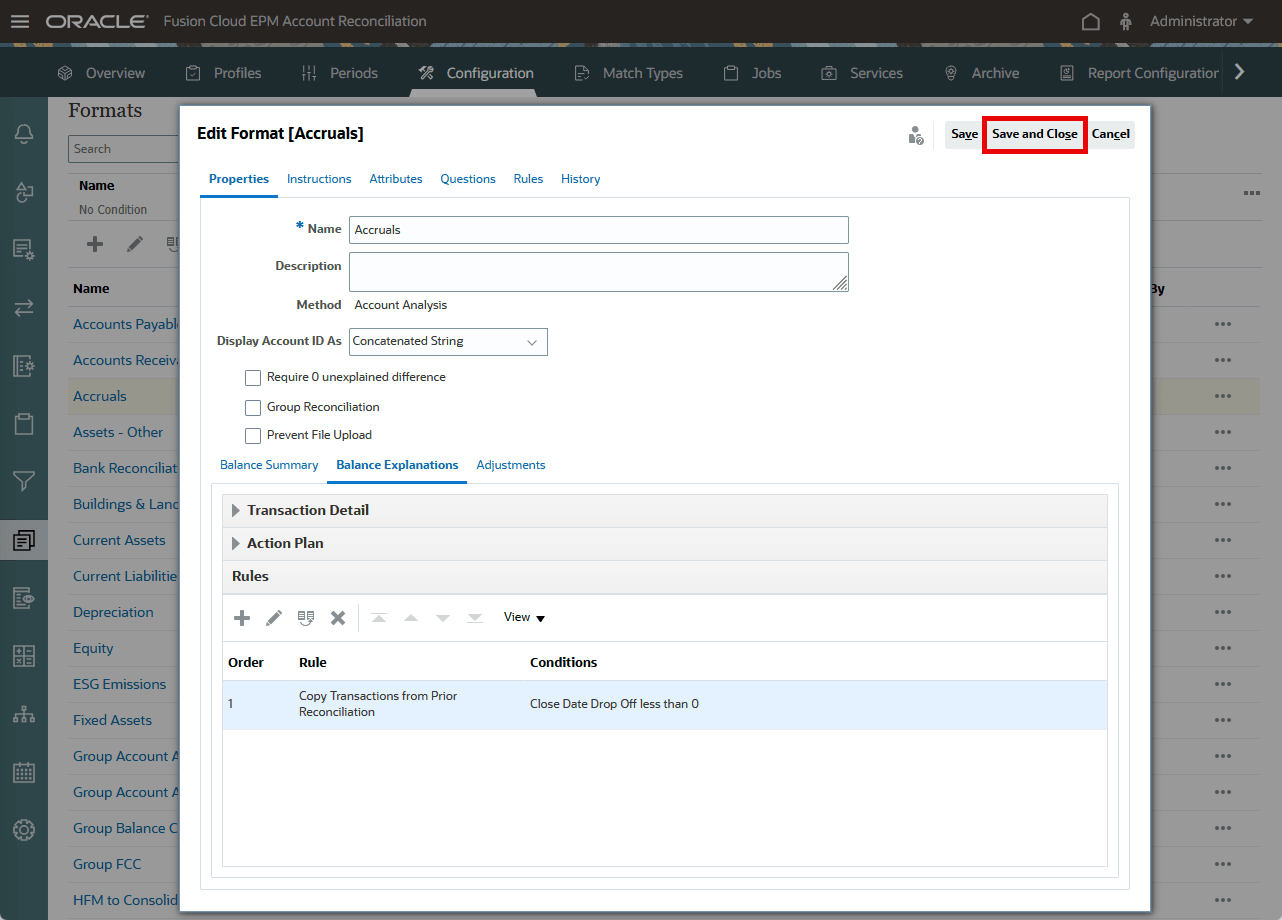Open the hamburger navigator menu

point(20,21)
